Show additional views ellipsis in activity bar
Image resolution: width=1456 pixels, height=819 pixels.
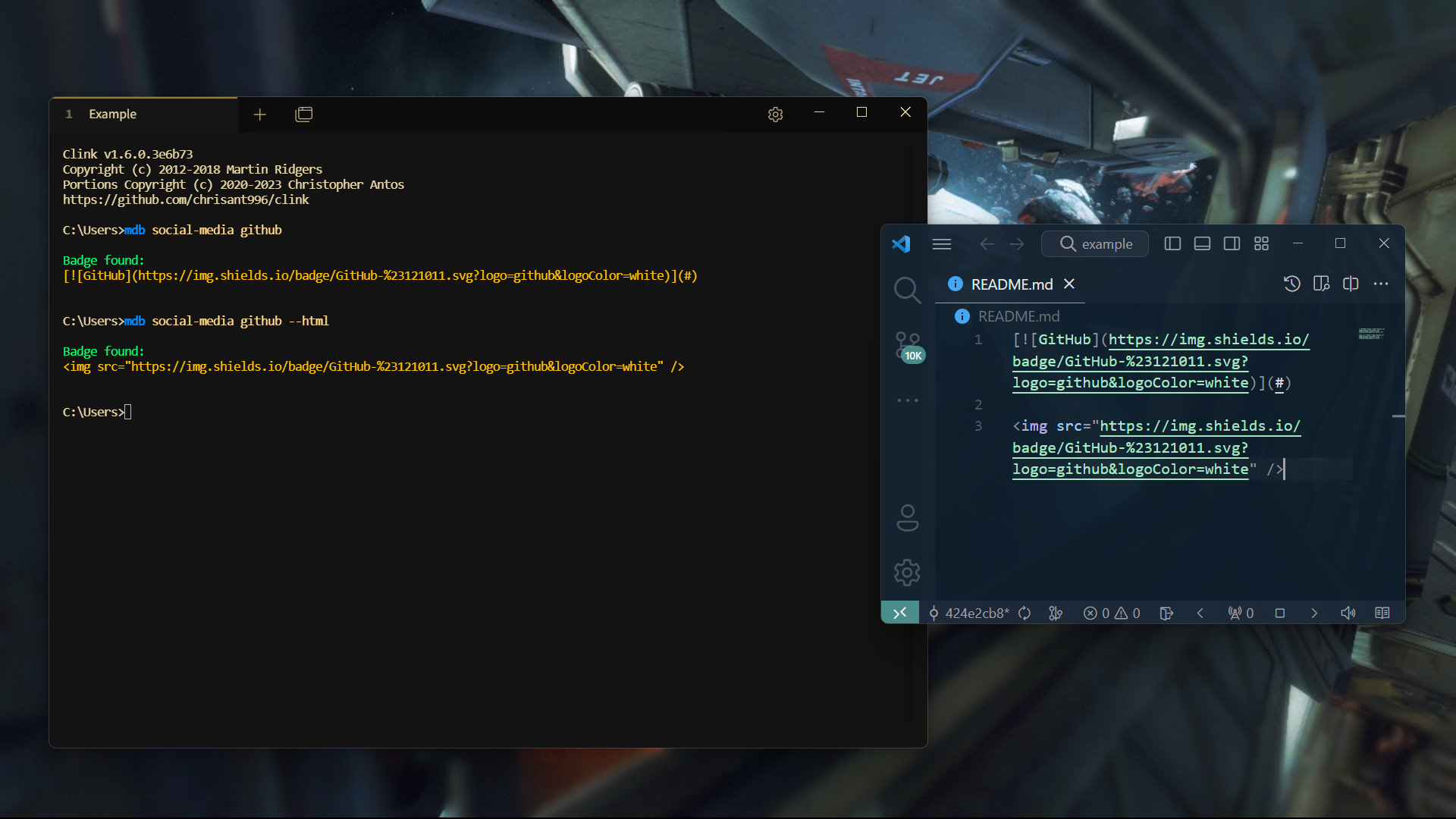click(907, 400)
